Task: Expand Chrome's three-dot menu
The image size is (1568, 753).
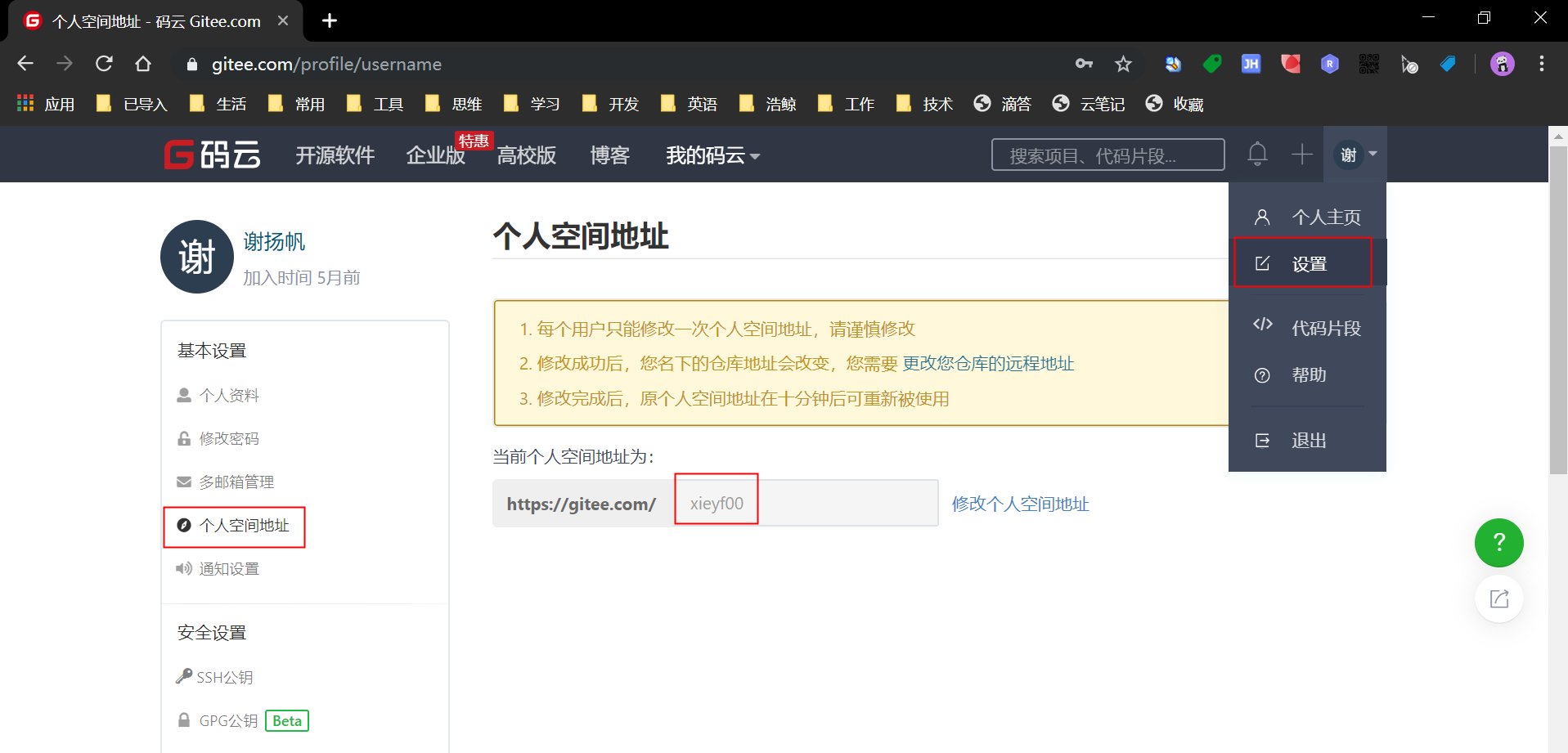Action: point(1542,63)
